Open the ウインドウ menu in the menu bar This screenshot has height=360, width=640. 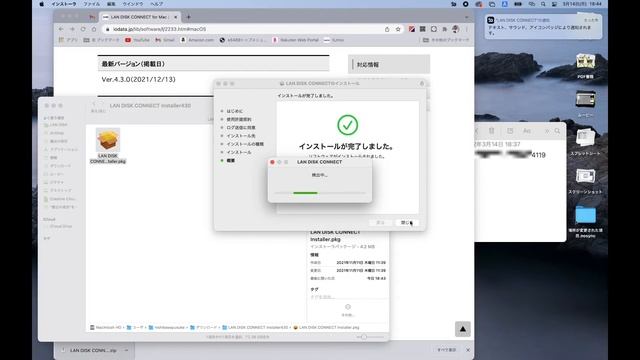pyautogui.click(x=133, y=4)
